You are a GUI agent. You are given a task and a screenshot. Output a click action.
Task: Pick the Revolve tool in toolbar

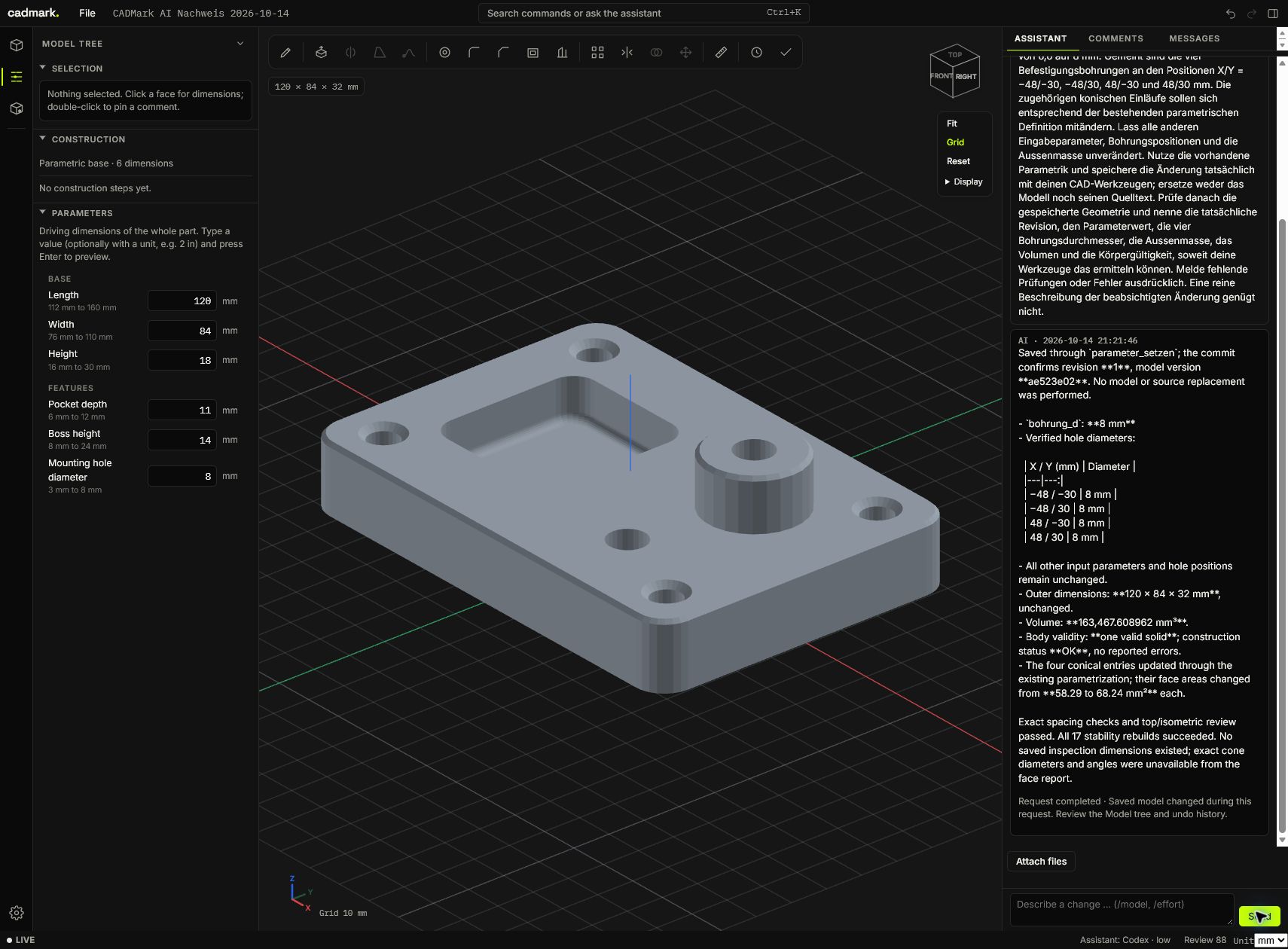pyautogui.click(x=350, y=53)
